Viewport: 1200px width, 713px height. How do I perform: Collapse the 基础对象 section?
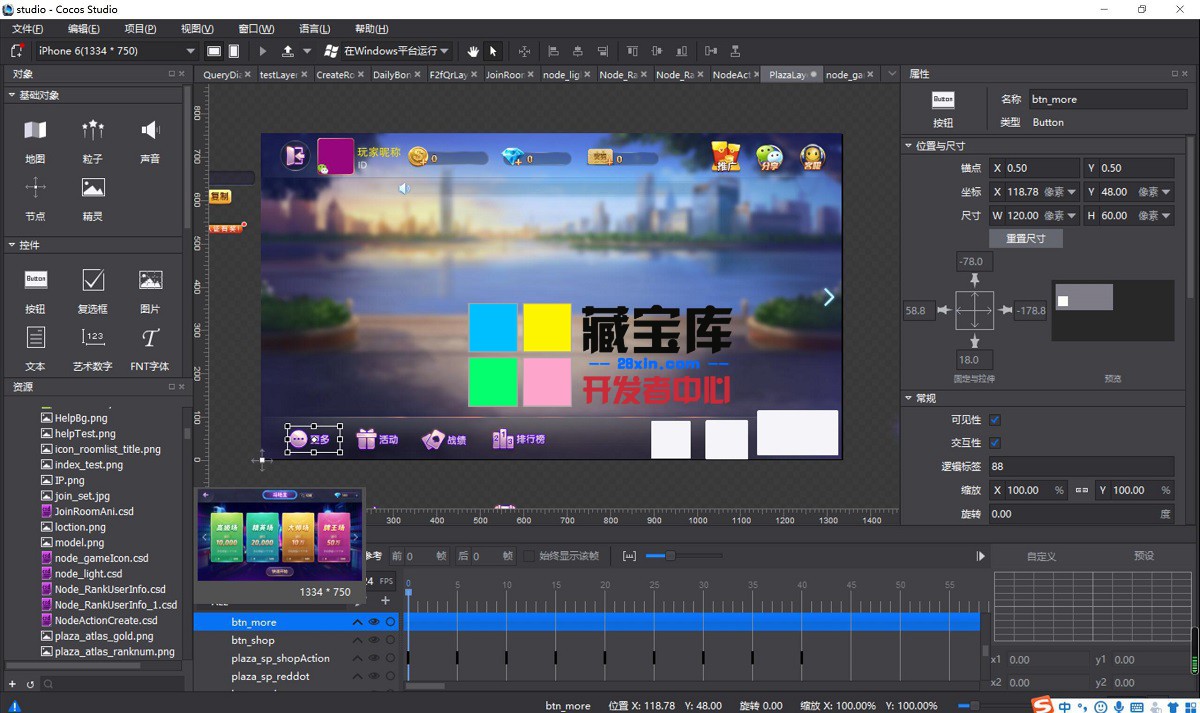[x=11, y=95]
